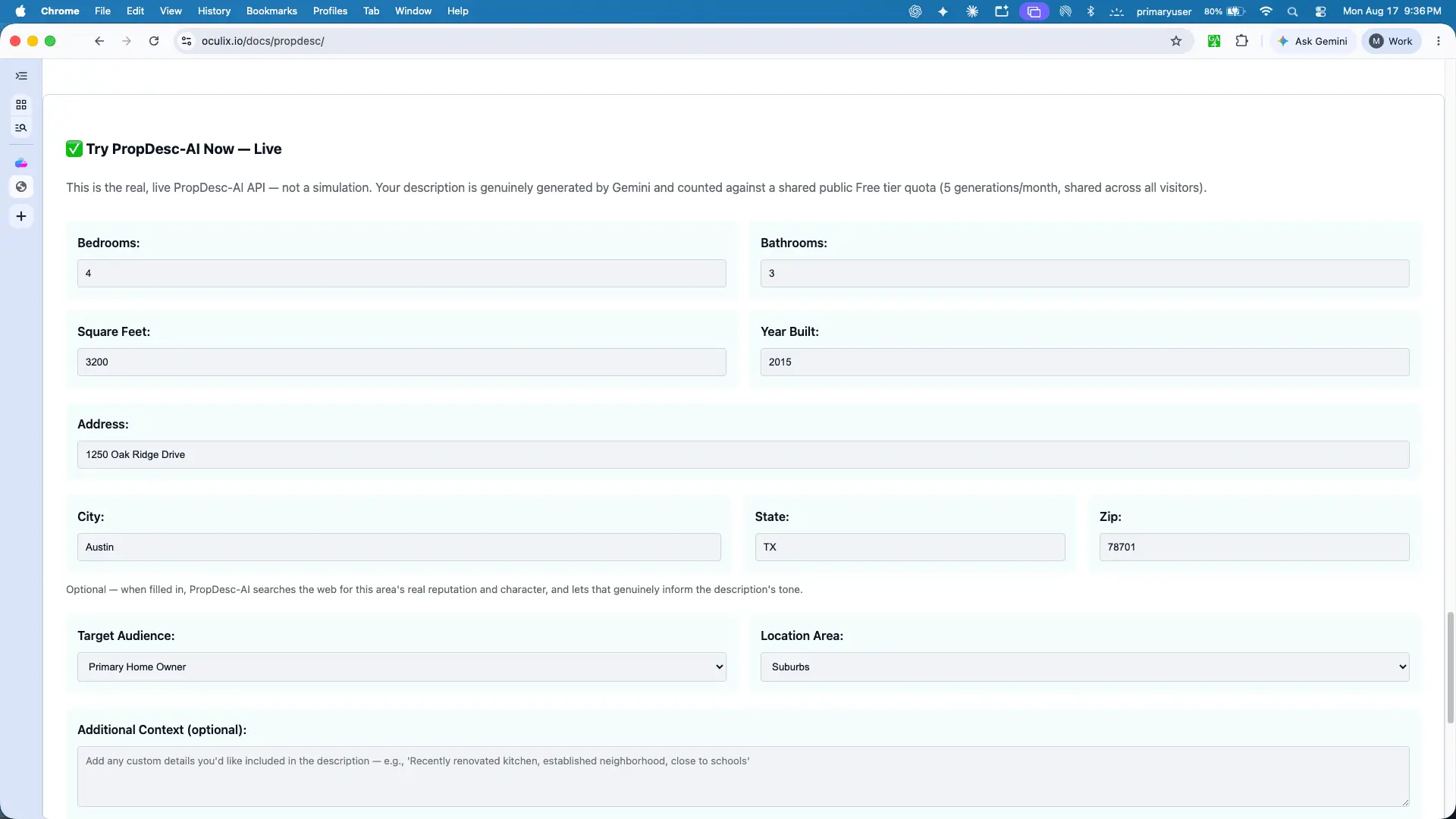
Task: Click the battery status icon
Action: tap(1236, 11)
